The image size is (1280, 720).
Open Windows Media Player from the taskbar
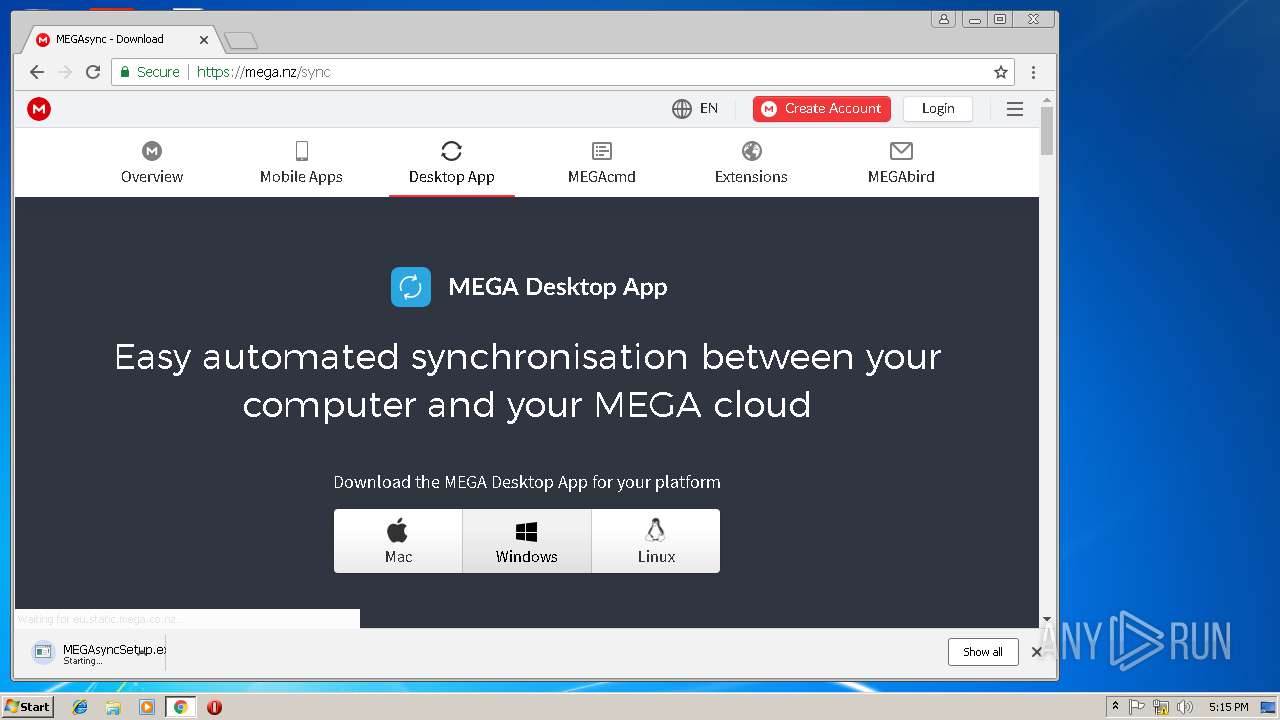pos(147,707)
